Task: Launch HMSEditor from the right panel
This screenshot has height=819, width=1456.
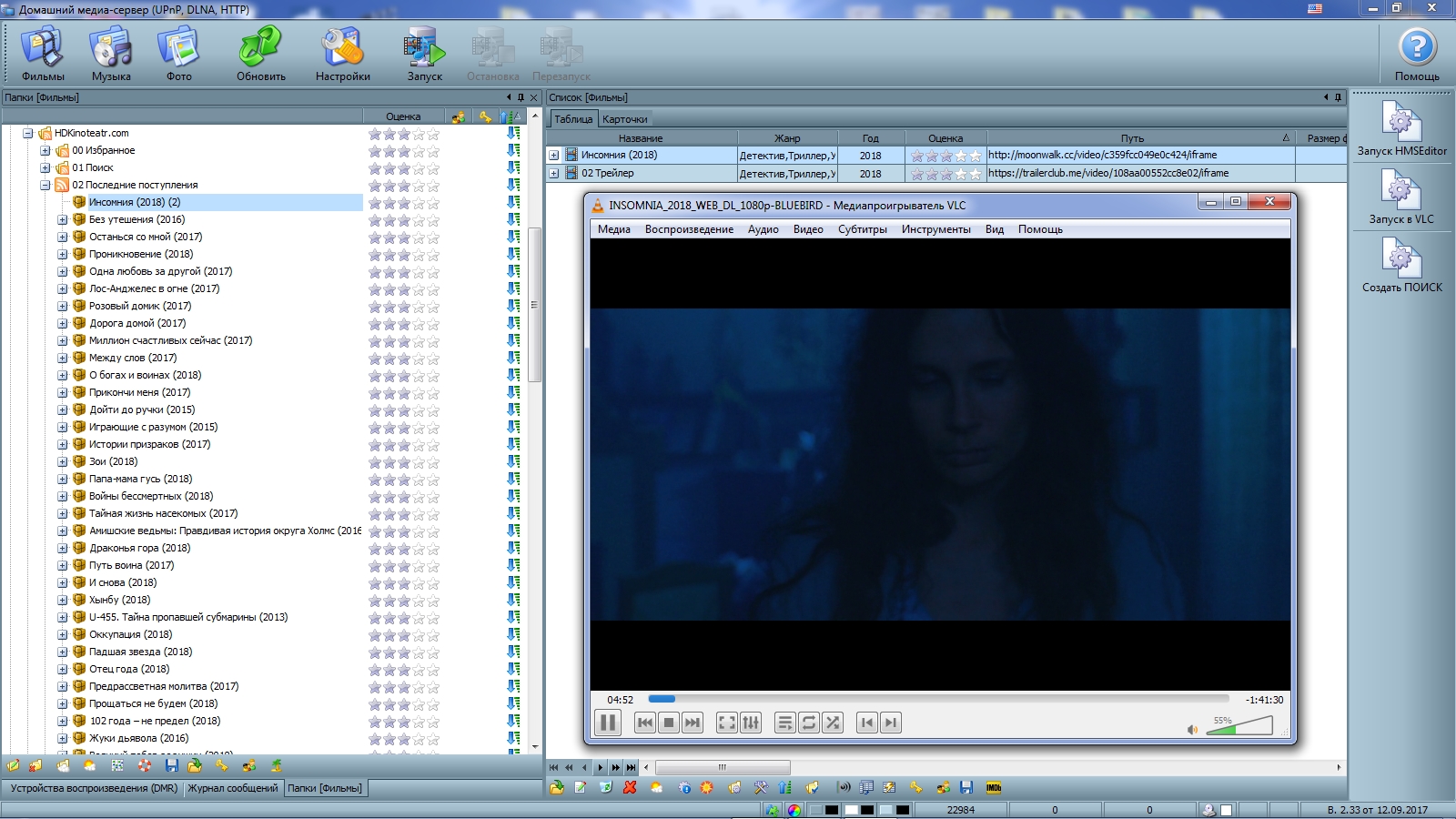Action: coord(1401,127)
